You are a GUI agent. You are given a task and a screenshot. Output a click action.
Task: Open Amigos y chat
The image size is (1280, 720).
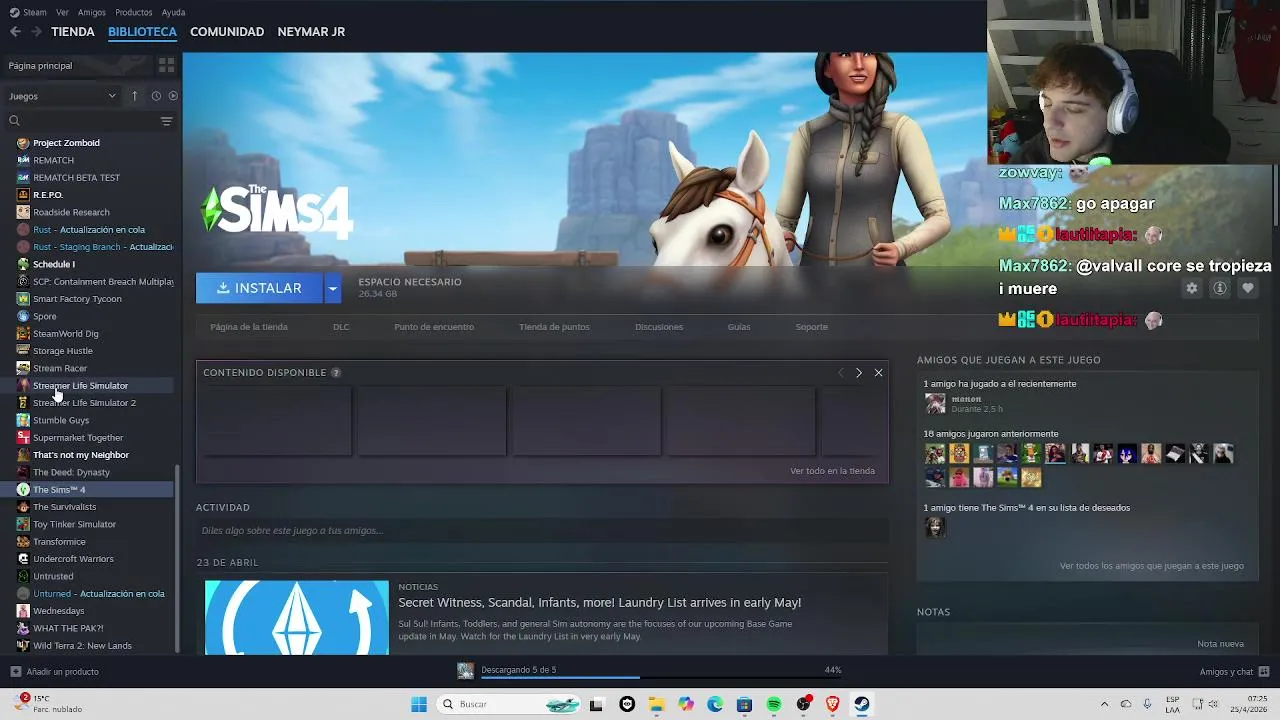click(1234, 672)
